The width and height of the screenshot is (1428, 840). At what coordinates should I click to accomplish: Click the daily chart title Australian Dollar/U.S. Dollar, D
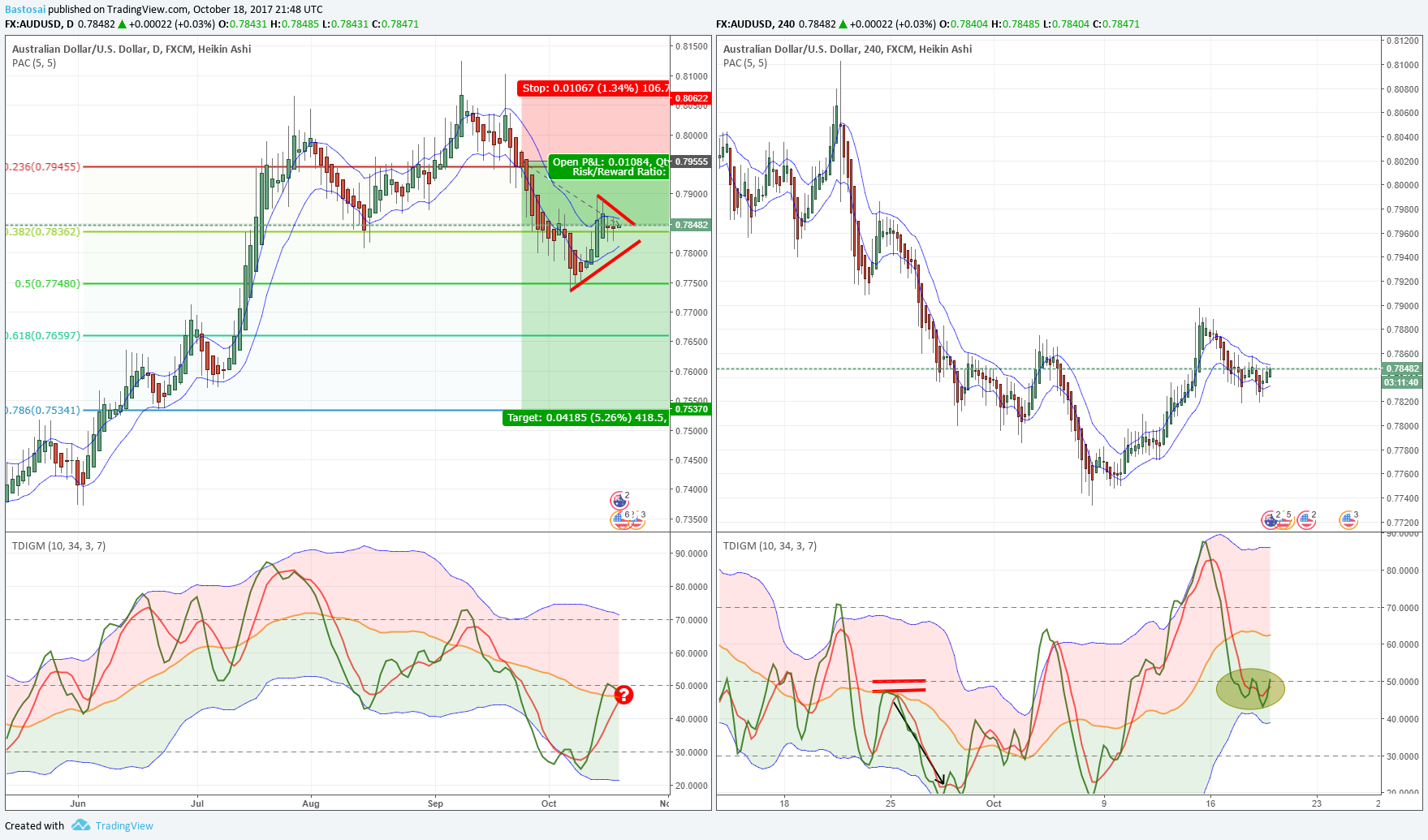tap(132, 49)
